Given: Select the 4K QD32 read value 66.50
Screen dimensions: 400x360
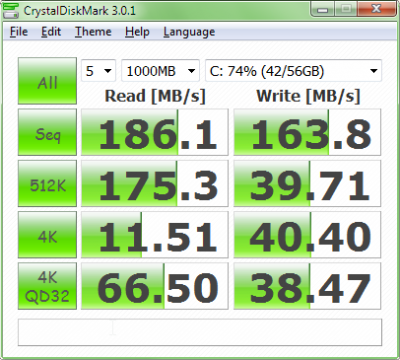Looking at the screenshot, I should [155, 286].
